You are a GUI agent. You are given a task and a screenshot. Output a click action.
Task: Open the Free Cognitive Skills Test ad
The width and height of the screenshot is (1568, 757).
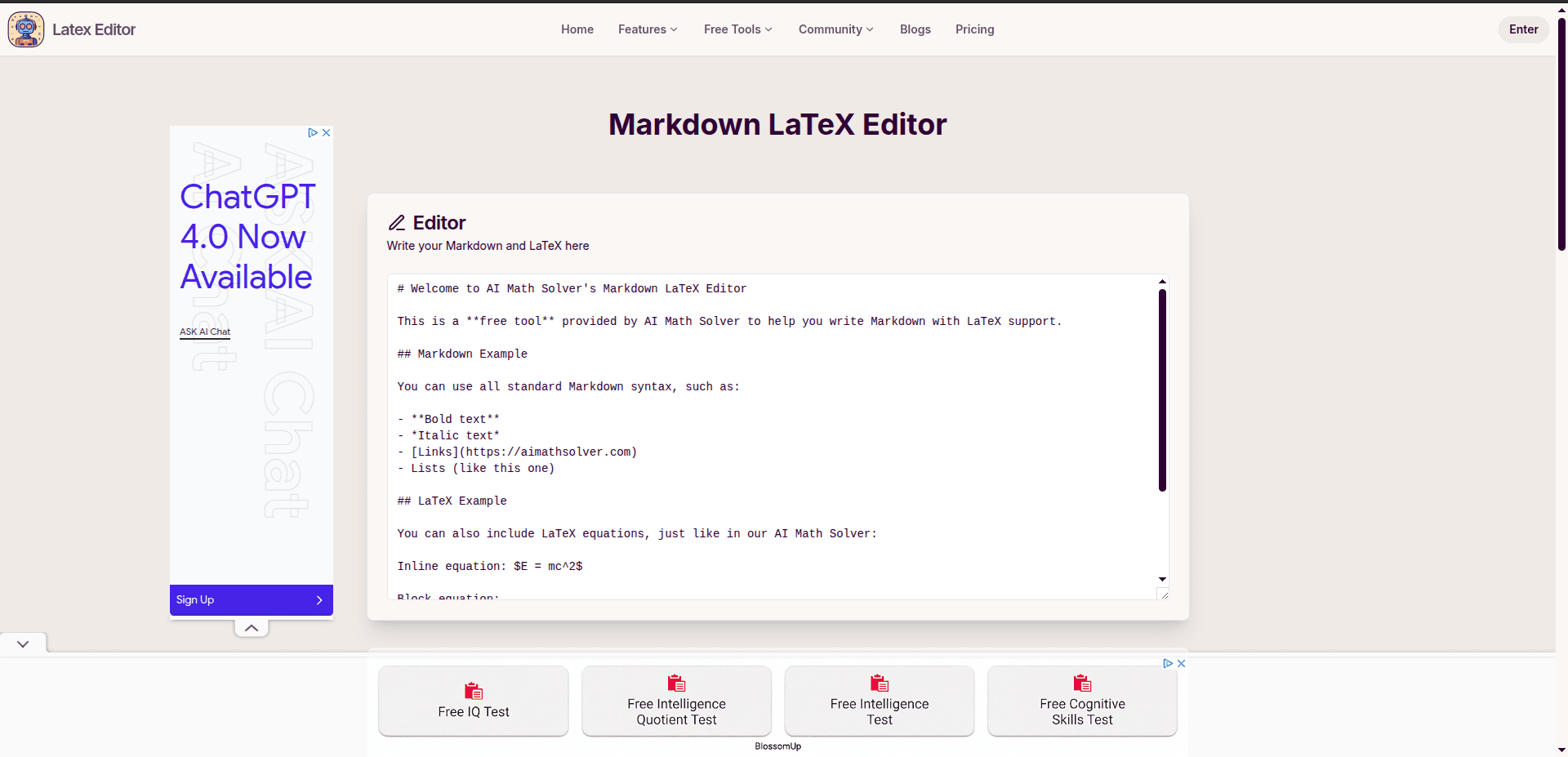coord(1082,701)
